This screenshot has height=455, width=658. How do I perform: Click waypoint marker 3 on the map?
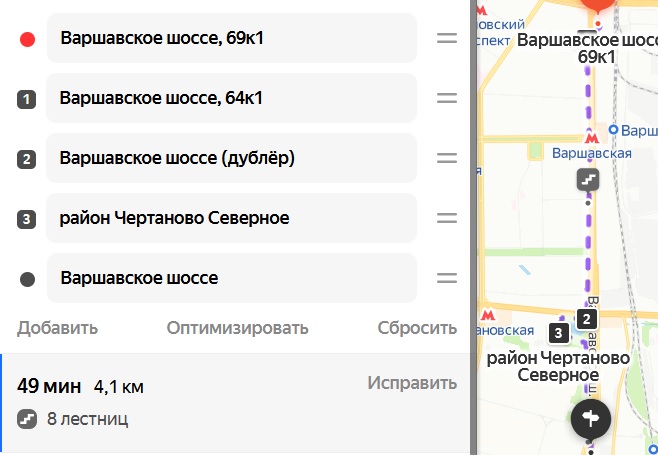[559, 333]
